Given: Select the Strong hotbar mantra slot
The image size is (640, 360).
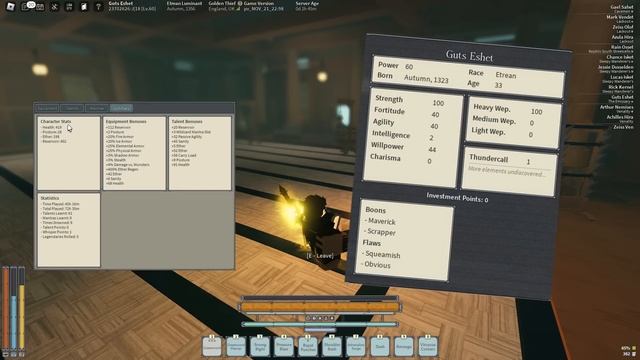Looking at the screenshot, I should tap(260, 347).
